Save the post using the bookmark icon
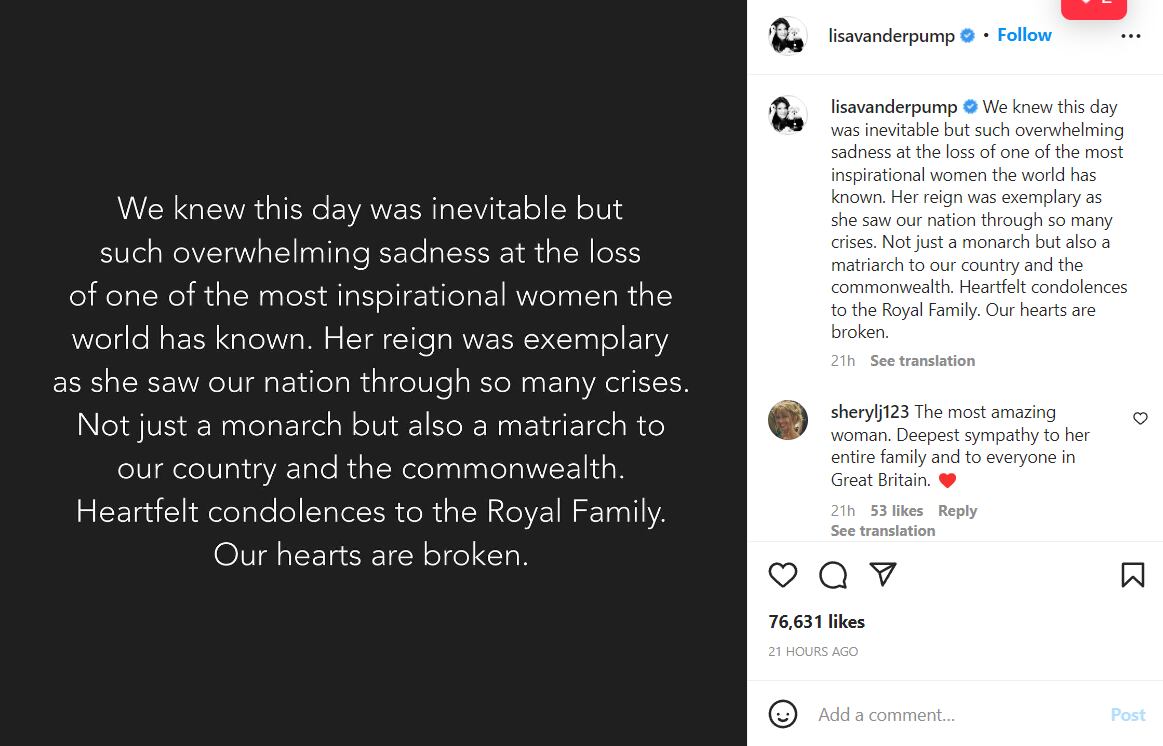The image size is (1163, 746). pos(1133,575)
